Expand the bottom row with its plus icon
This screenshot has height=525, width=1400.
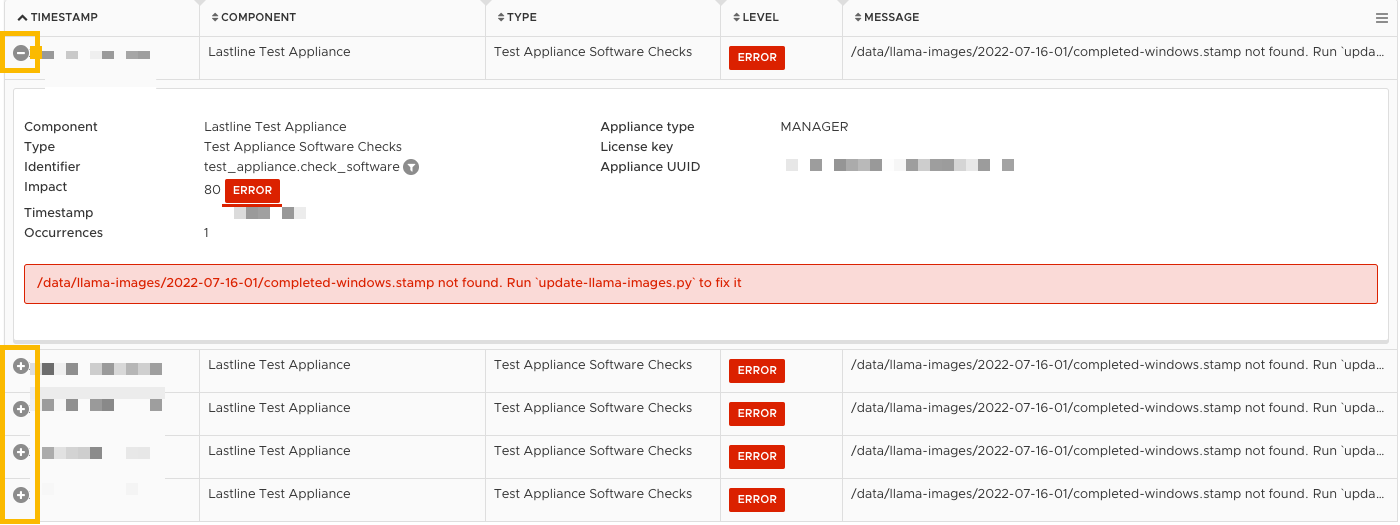pyautogui.click(x=21, y=495)
